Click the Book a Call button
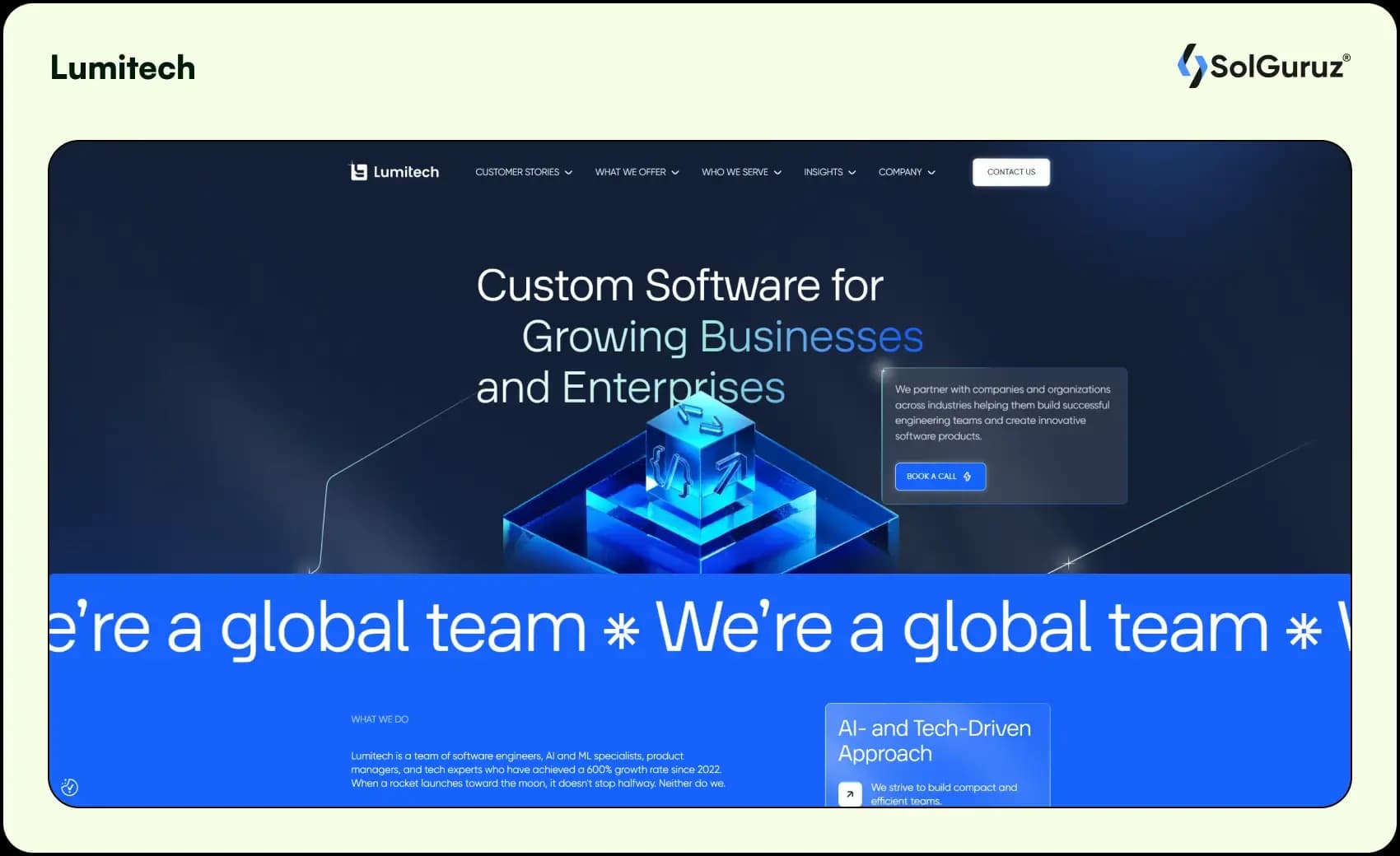Screen dimensions: 1400x856 pyautogui.click(x=940, y=477)
